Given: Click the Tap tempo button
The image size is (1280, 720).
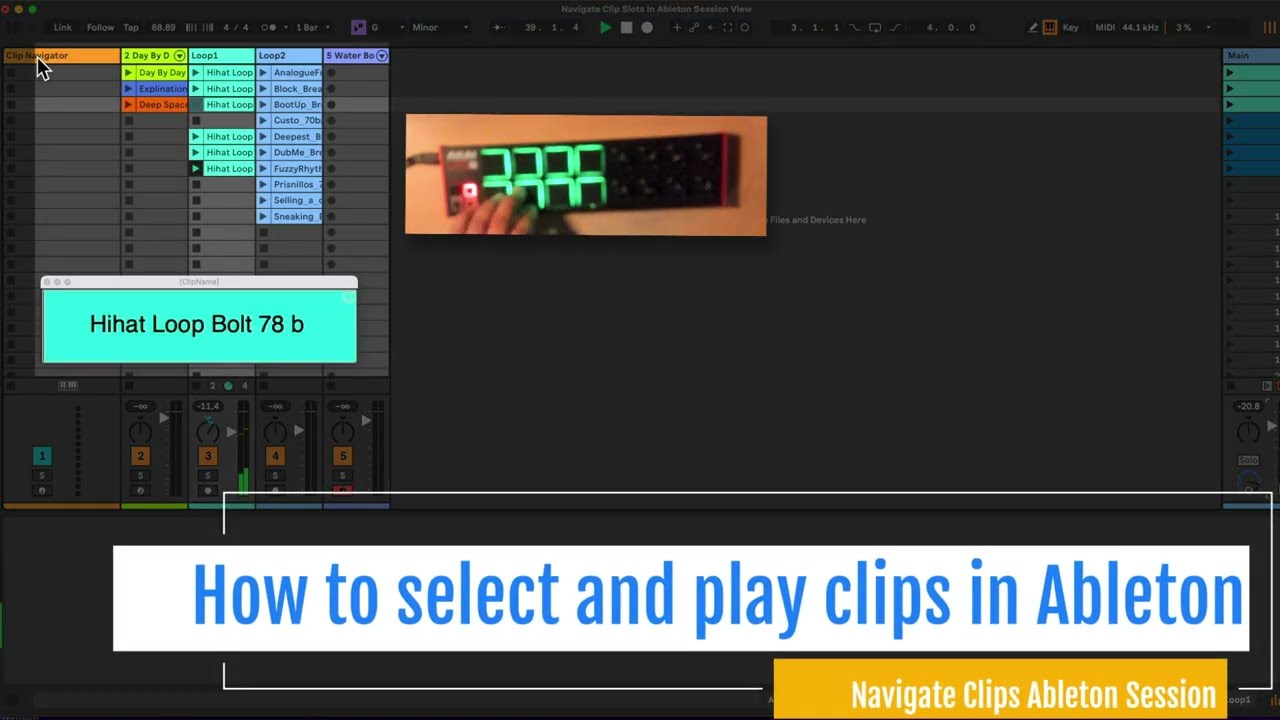Looking at the screenshot, I should (x=131, y=28).
